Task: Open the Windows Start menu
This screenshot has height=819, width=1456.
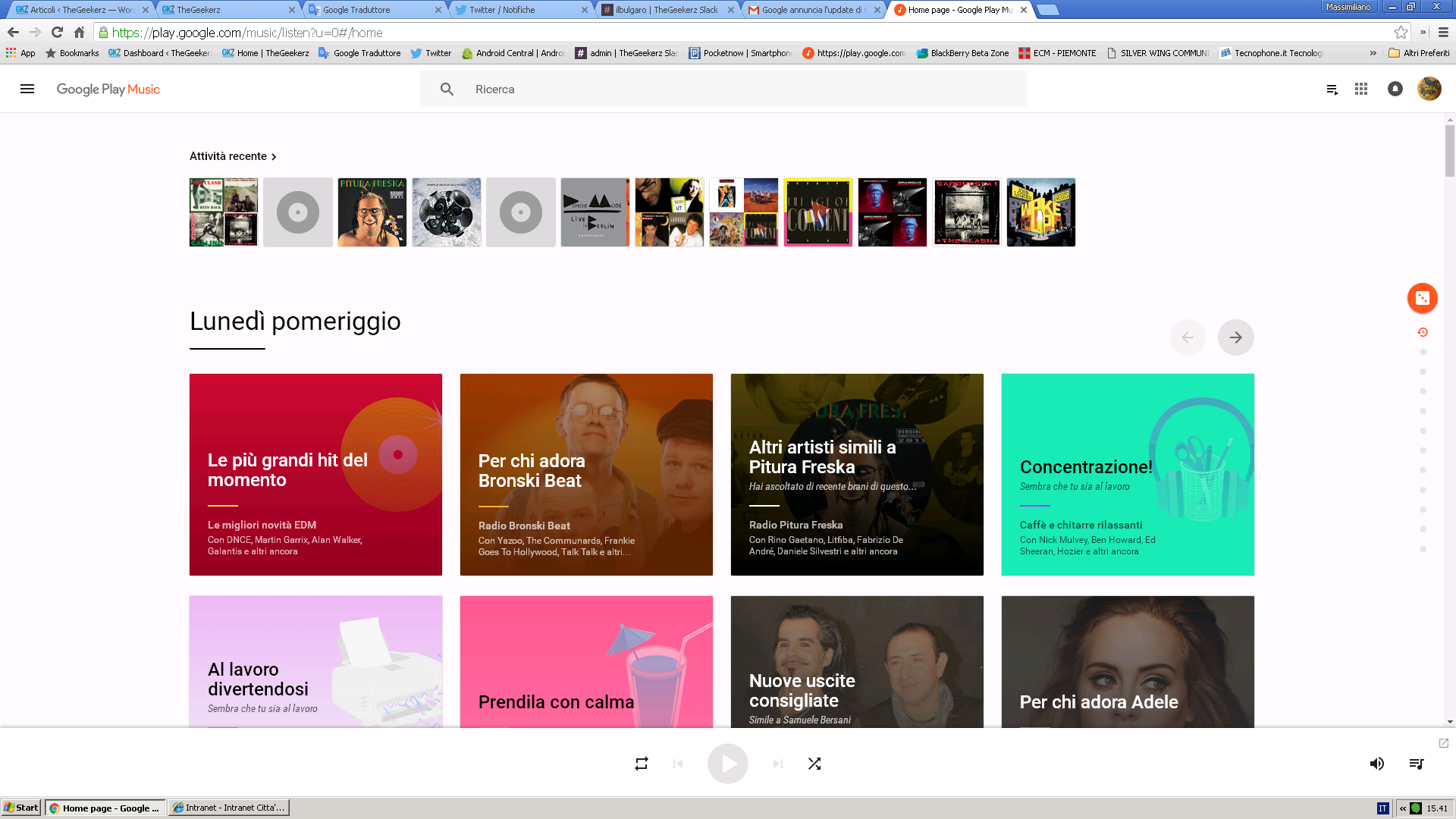Action: click(x=21, y=808)
